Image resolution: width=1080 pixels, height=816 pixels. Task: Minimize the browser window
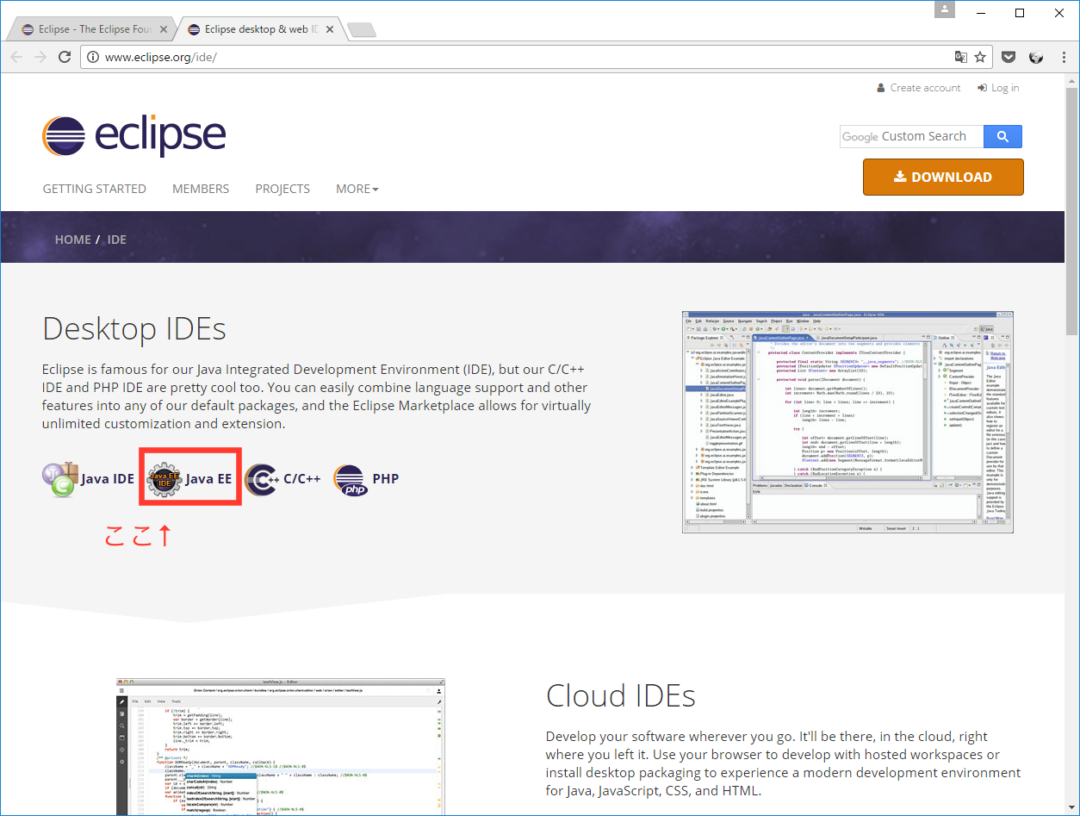click(981, 13)
